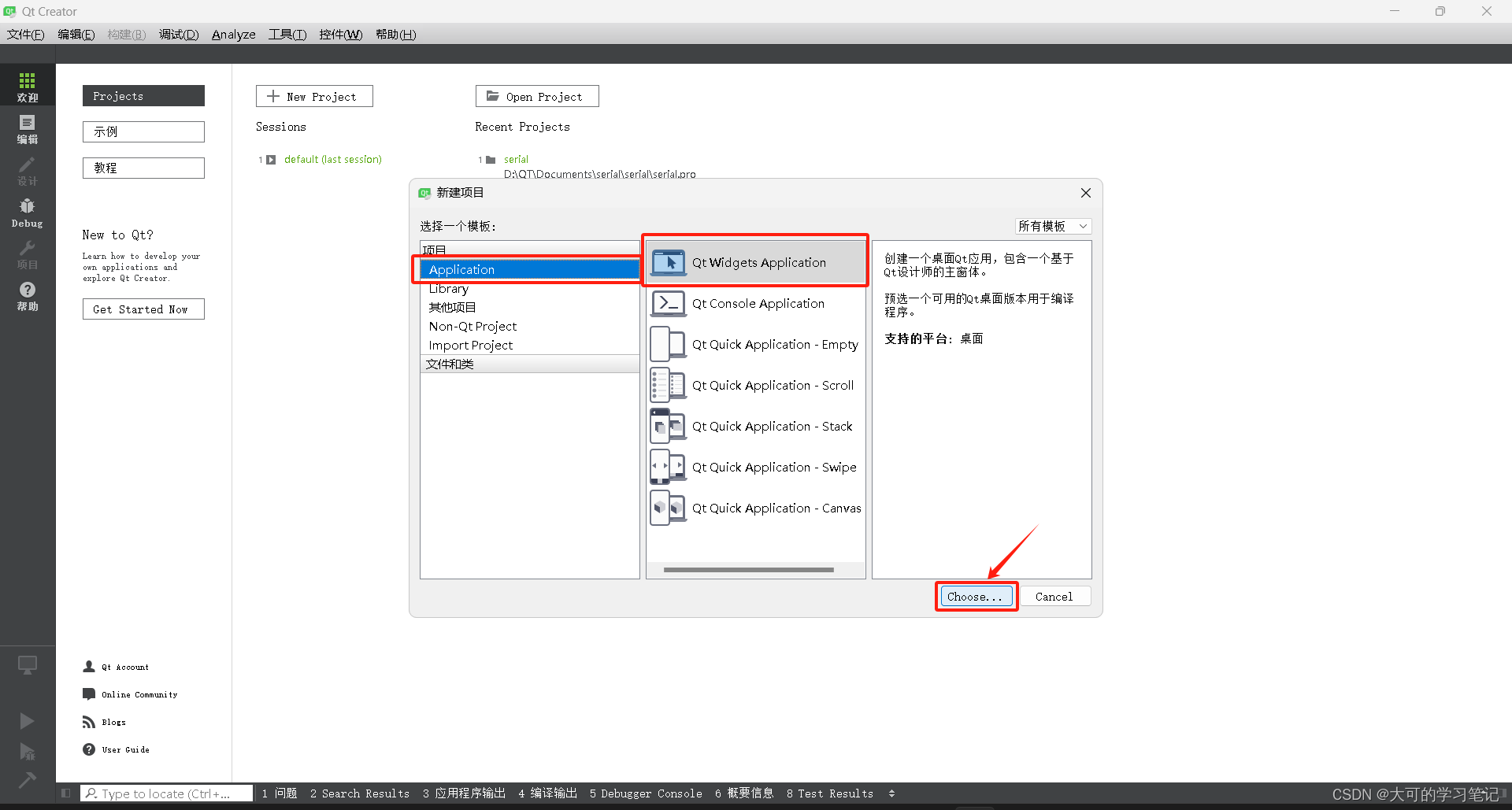Open the 示例 (Examples) button

(x=143, y=131)
